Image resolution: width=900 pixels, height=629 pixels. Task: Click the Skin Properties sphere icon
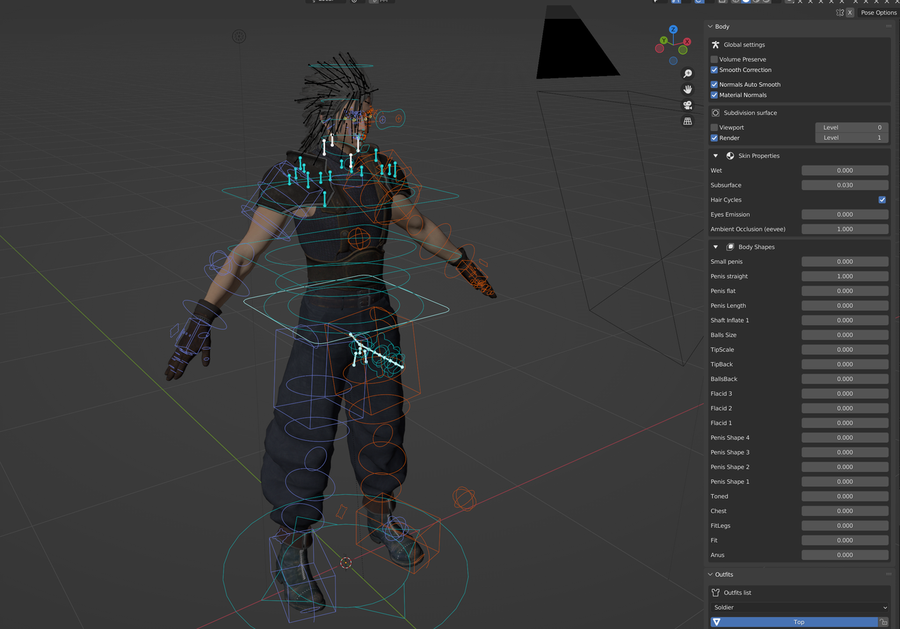coord(730,156)
